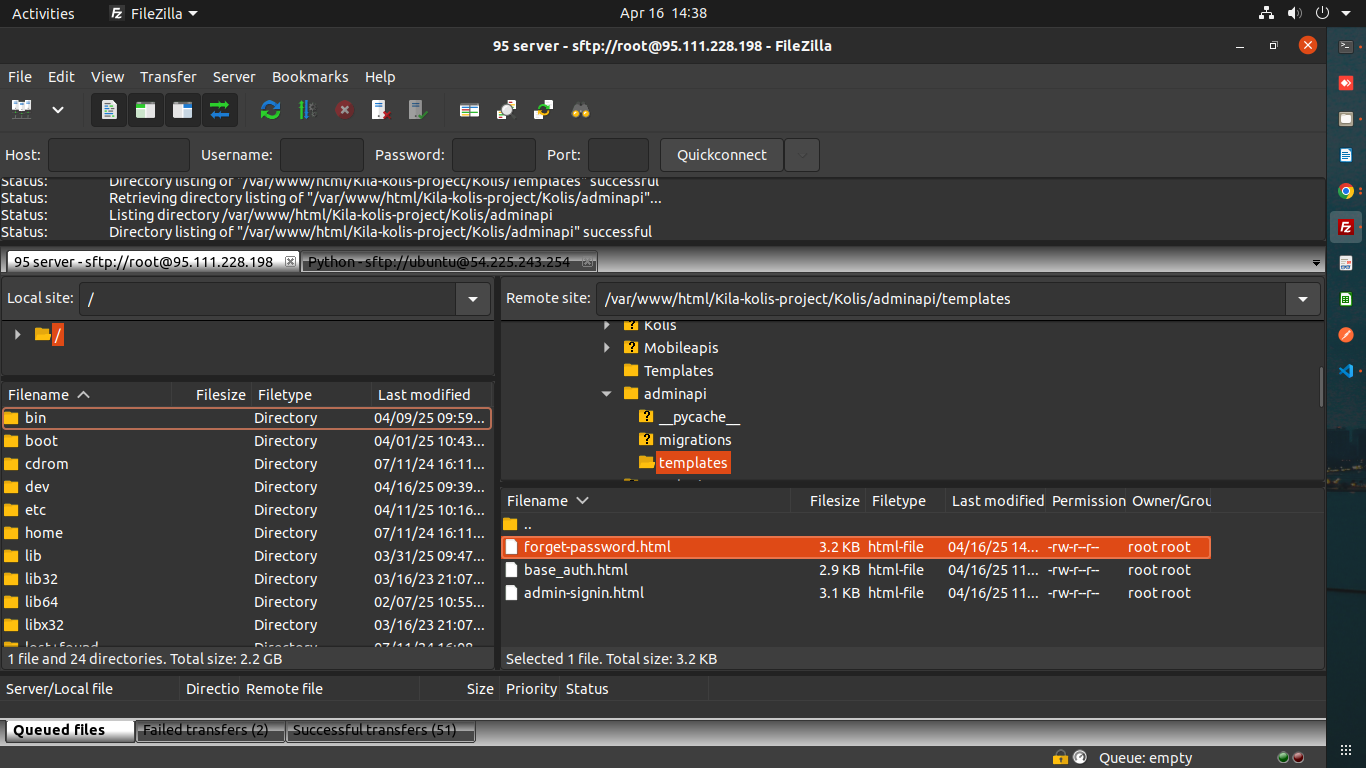Toggle local directory tree display
The image size is (1366, 768).
pyautogui.click(x=145, y=109)
